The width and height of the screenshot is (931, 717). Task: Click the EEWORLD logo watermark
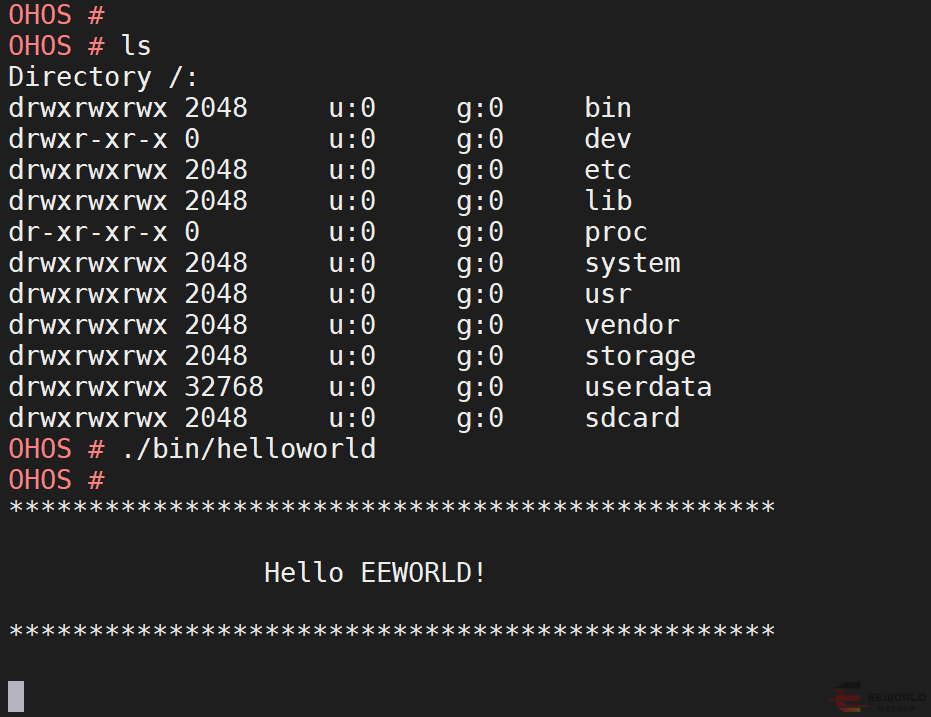[879, 698]
